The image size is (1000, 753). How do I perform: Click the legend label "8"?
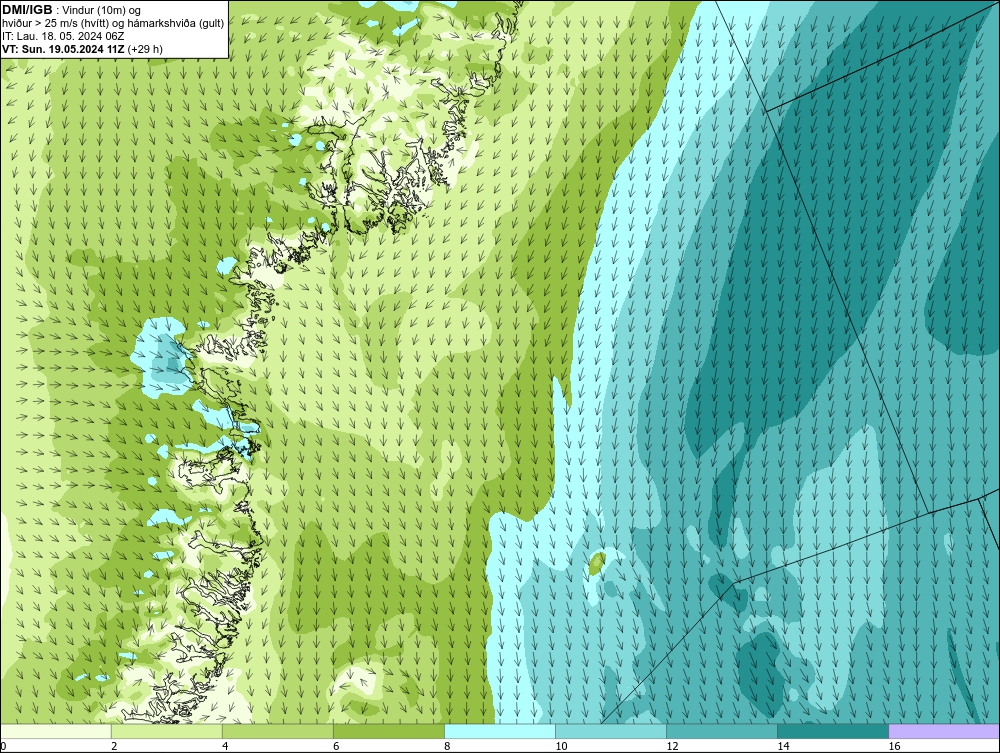point(447,747)
